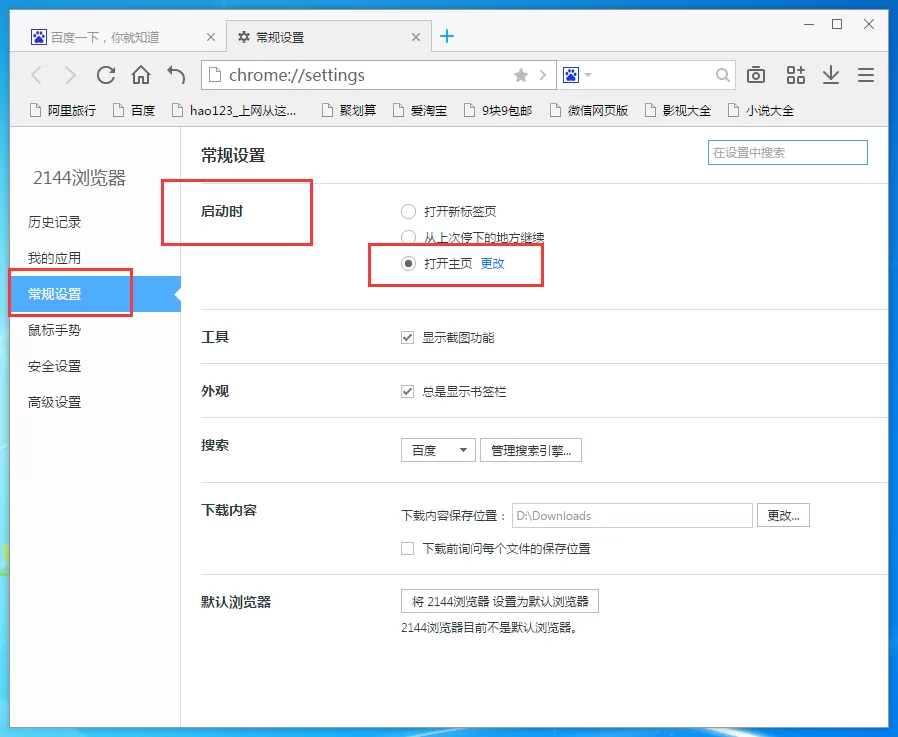
Task: Open the hao123 bookmark
Action: [234, 110]
